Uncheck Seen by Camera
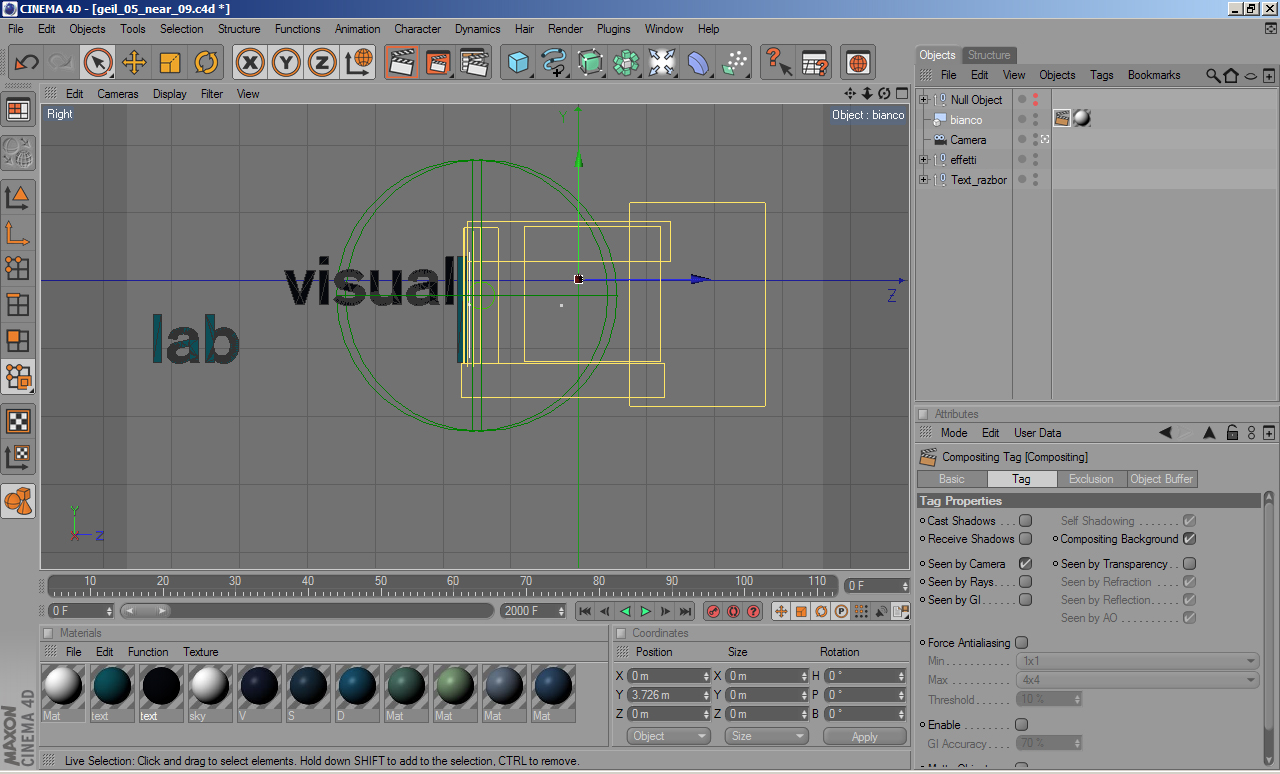Image resolution: width=1280 pixels, height=774 pixels. tap(1025, 564)
